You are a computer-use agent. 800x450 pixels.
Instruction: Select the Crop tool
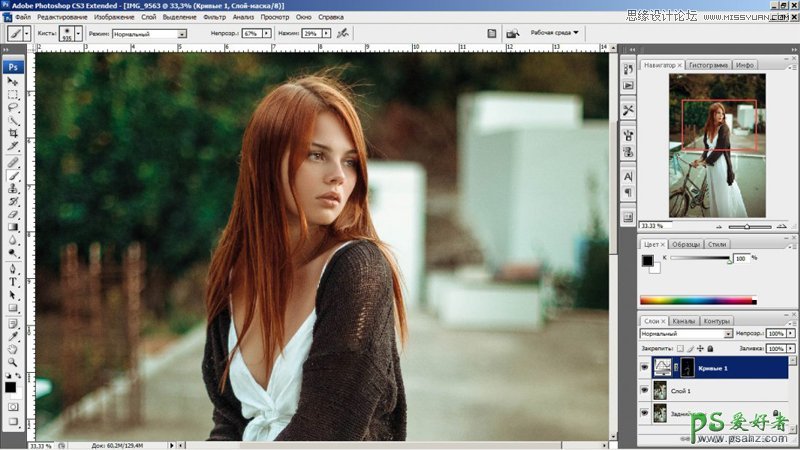click(x=13, y=132)
